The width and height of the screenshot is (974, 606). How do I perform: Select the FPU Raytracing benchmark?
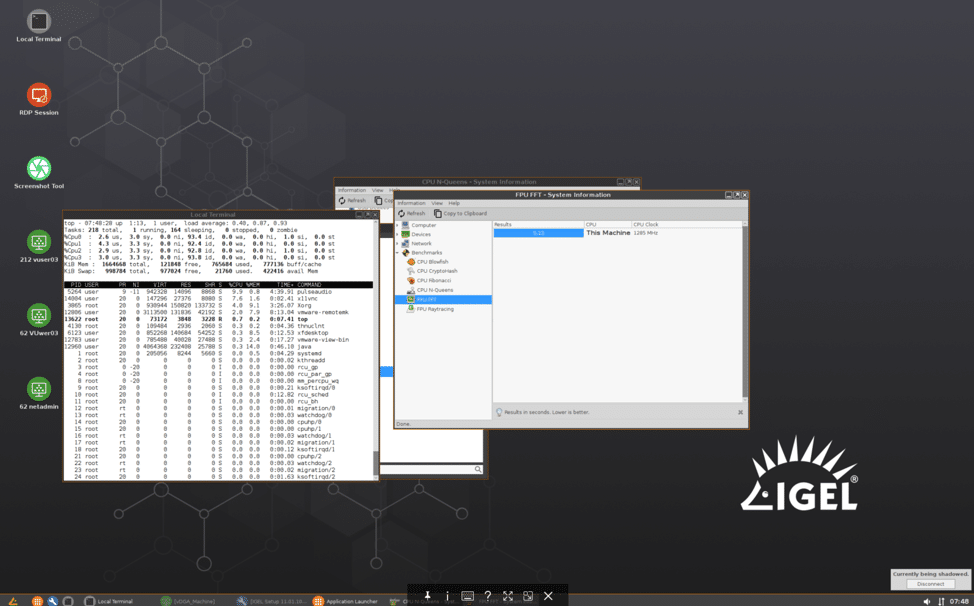pyautogui.click(x=435, y=309)
